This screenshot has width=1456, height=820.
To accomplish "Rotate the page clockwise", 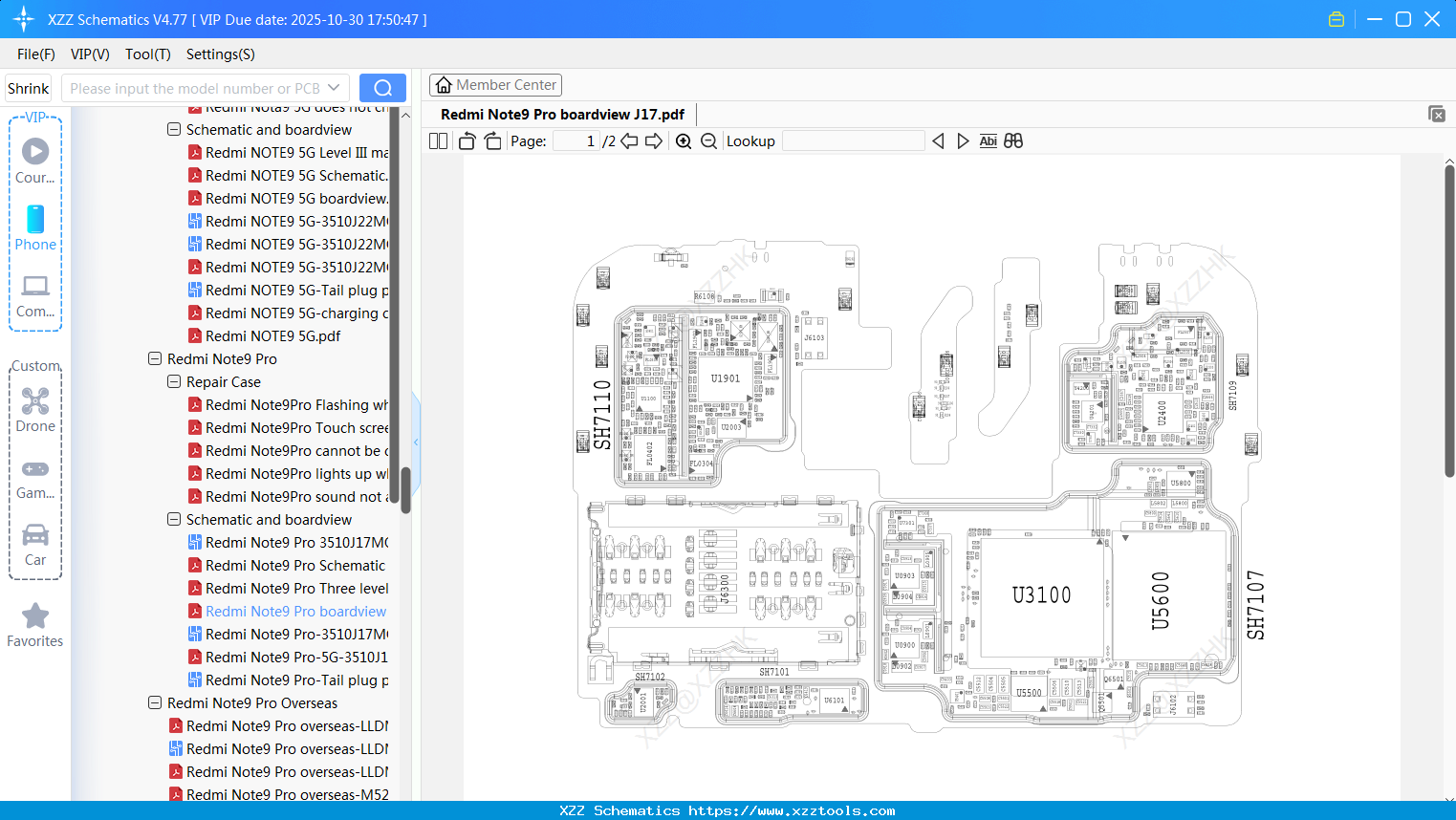I will (492, 141).
